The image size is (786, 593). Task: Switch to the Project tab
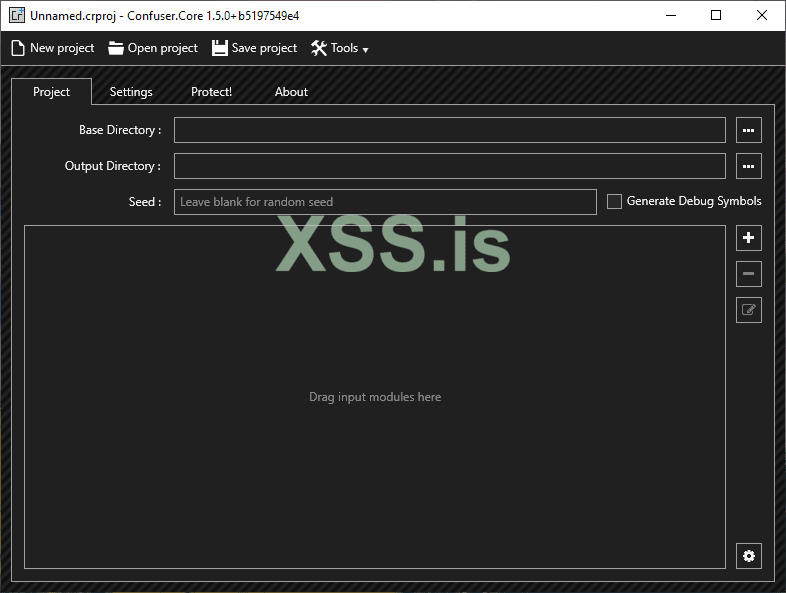pos(52,92)
